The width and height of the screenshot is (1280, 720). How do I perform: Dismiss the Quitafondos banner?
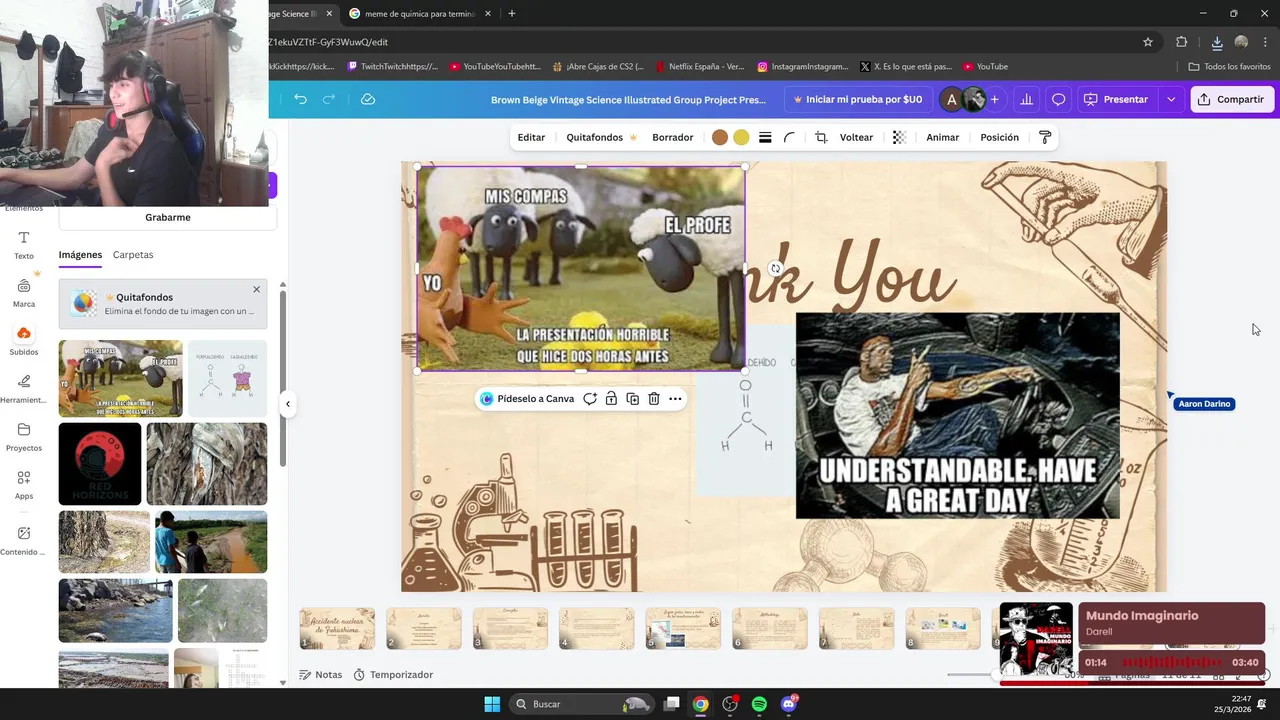click(x=256, y=290)
